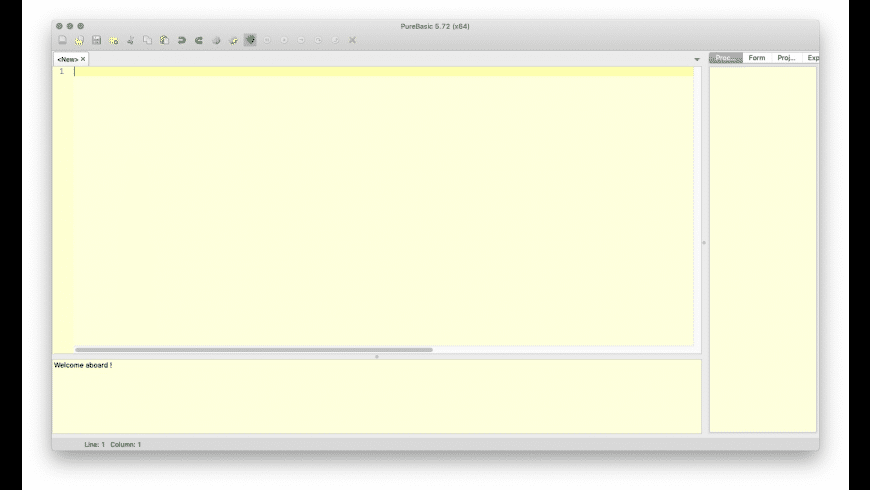870x490 pixels.
Task: Paste from clipboard via toolbar icon
Action: click(x=165, y=40)
